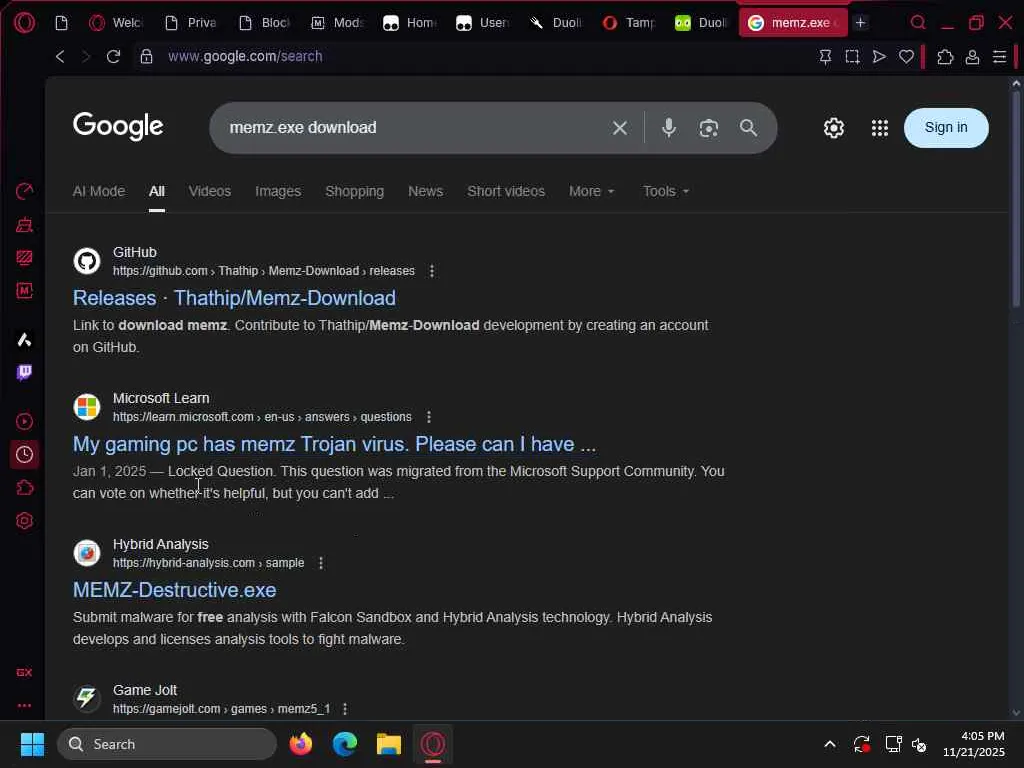The width and height of the screenshot is (1024, 768).
Task: Click the site lock icon
Action: coord(146,57)
